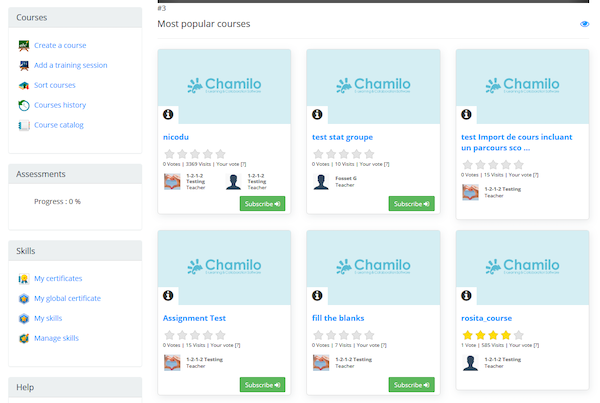Open the Assignment Test title link
Image resolution: width=600 pixels, height=403 pixels.
coord(194,318)
